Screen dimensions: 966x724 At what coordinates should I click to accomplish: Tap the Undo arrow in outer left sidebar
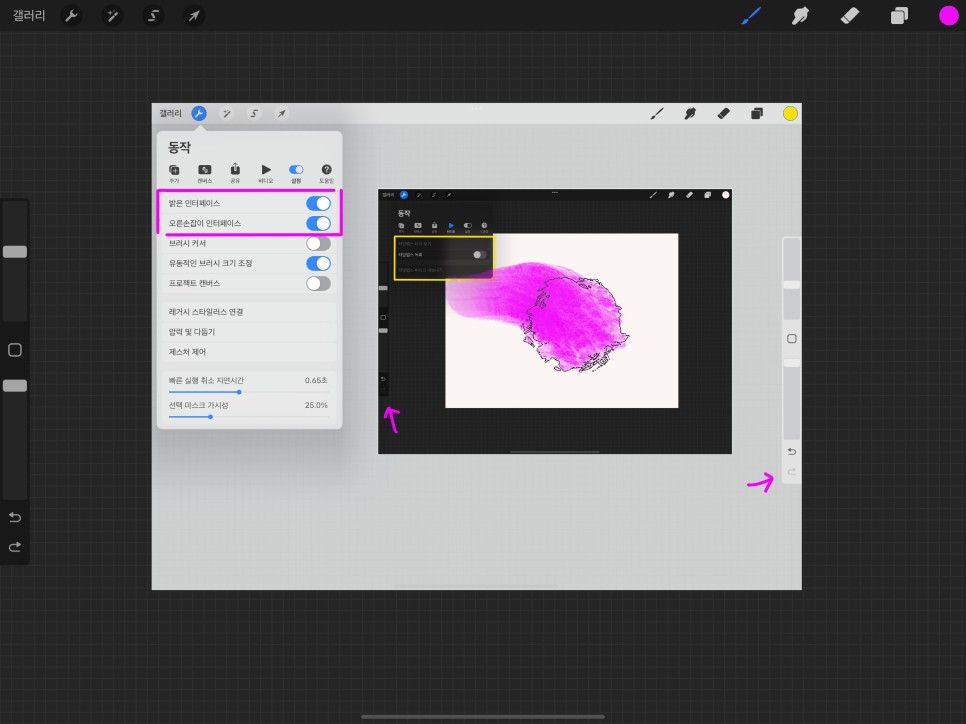(x=15, y=517)
